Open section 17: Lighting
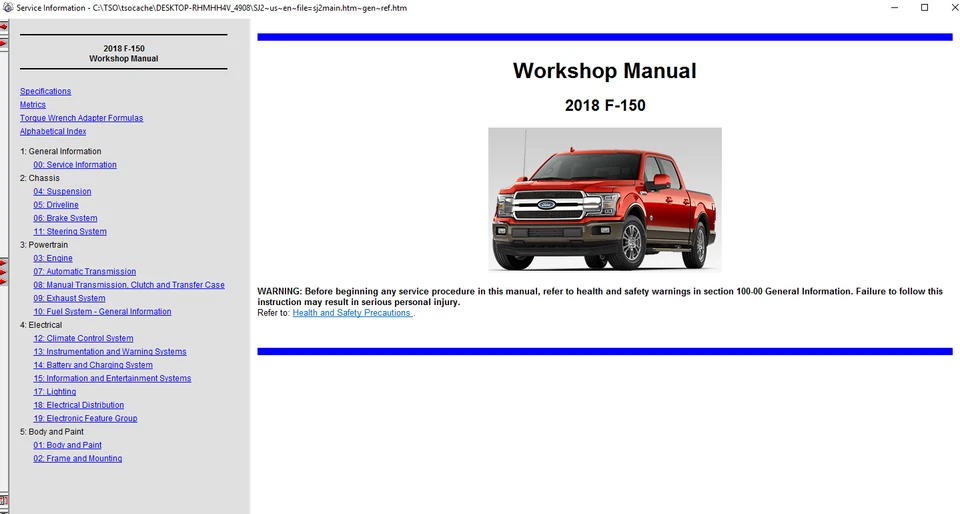This screenshot has height=514, width=960. pos(54,392)
